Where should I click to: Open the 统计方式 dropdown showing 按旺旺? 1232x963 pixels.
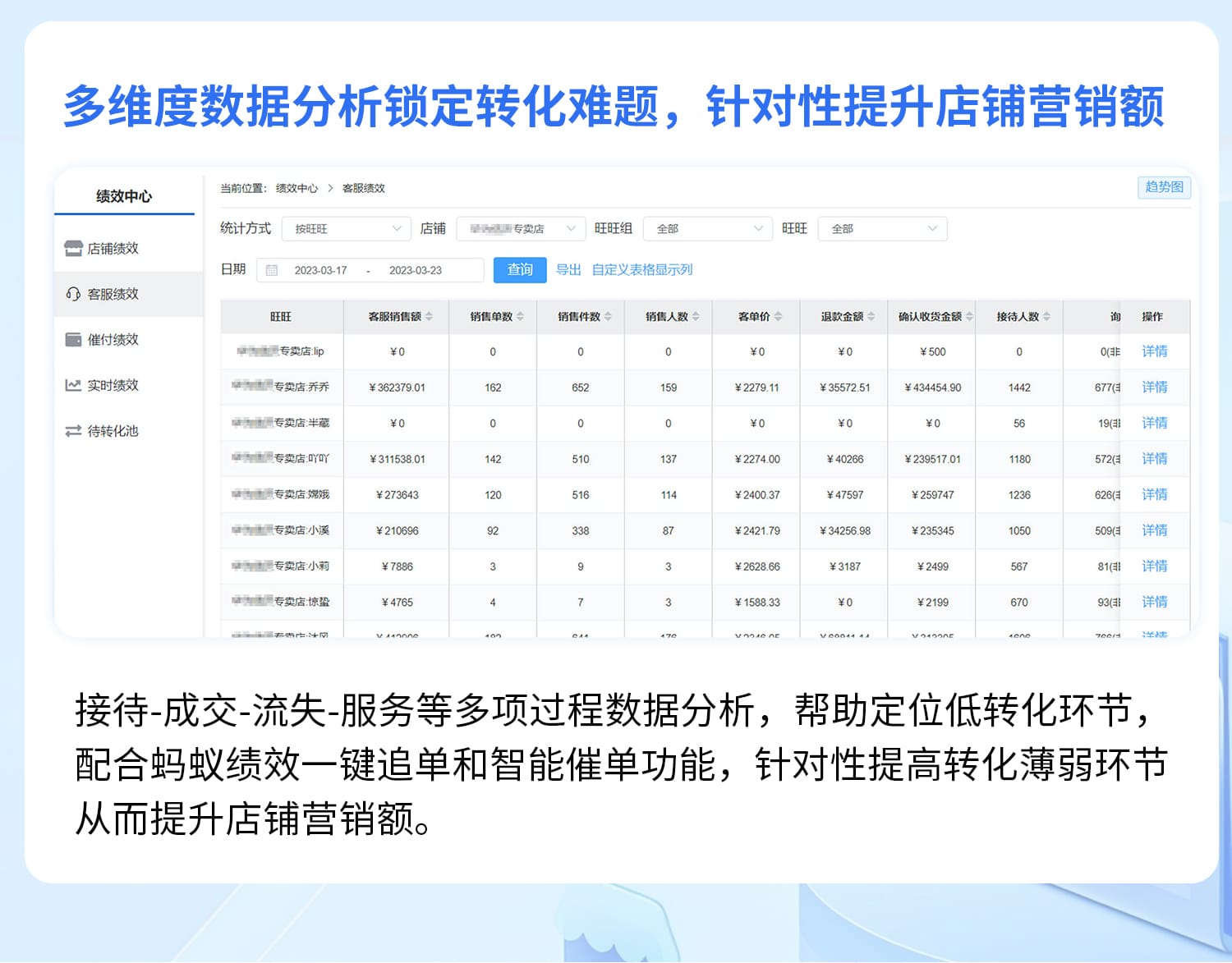pos(345,228)
